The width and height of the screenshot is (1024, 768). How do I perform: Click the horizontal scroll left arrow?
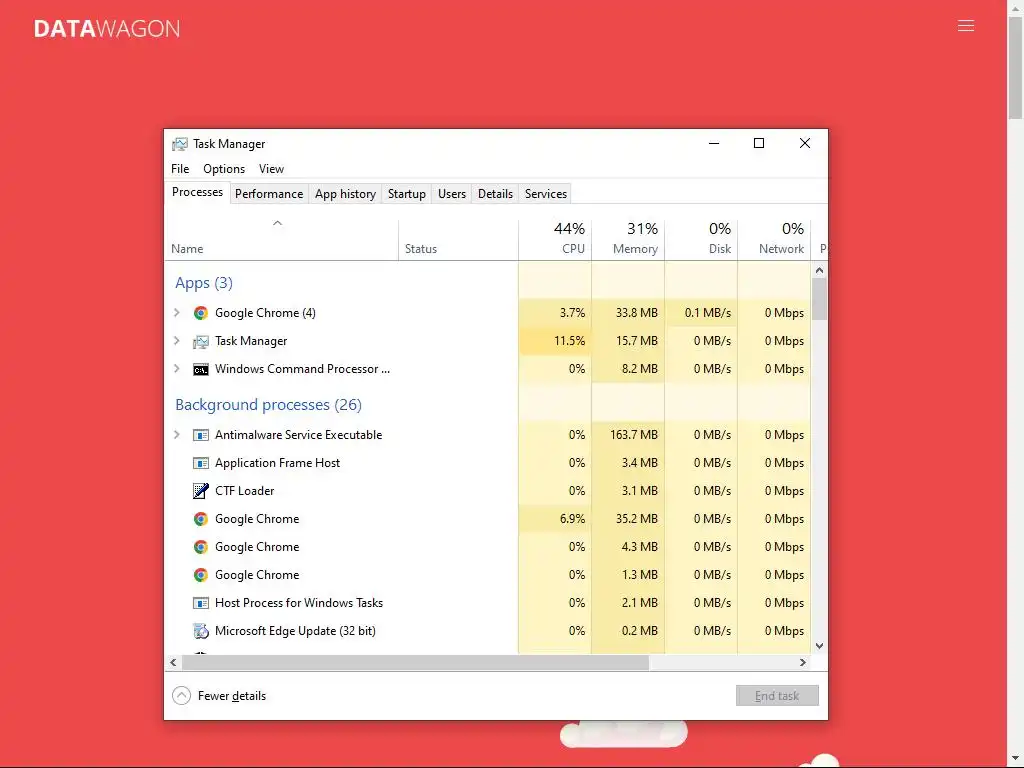pos(173,662)
